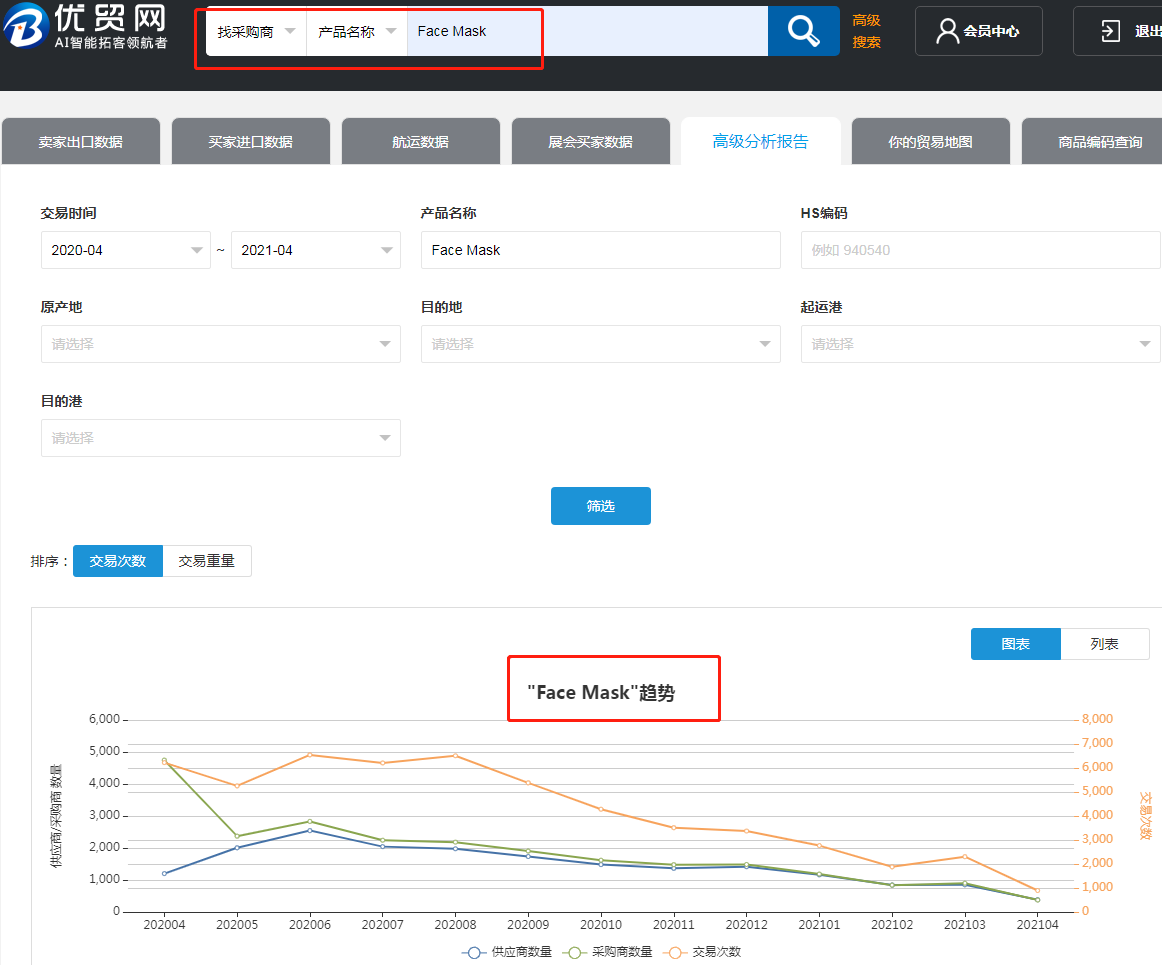Open the 原产地 selection dropdown
This screenshot has width=1162, height=965.
pos(221,344)
